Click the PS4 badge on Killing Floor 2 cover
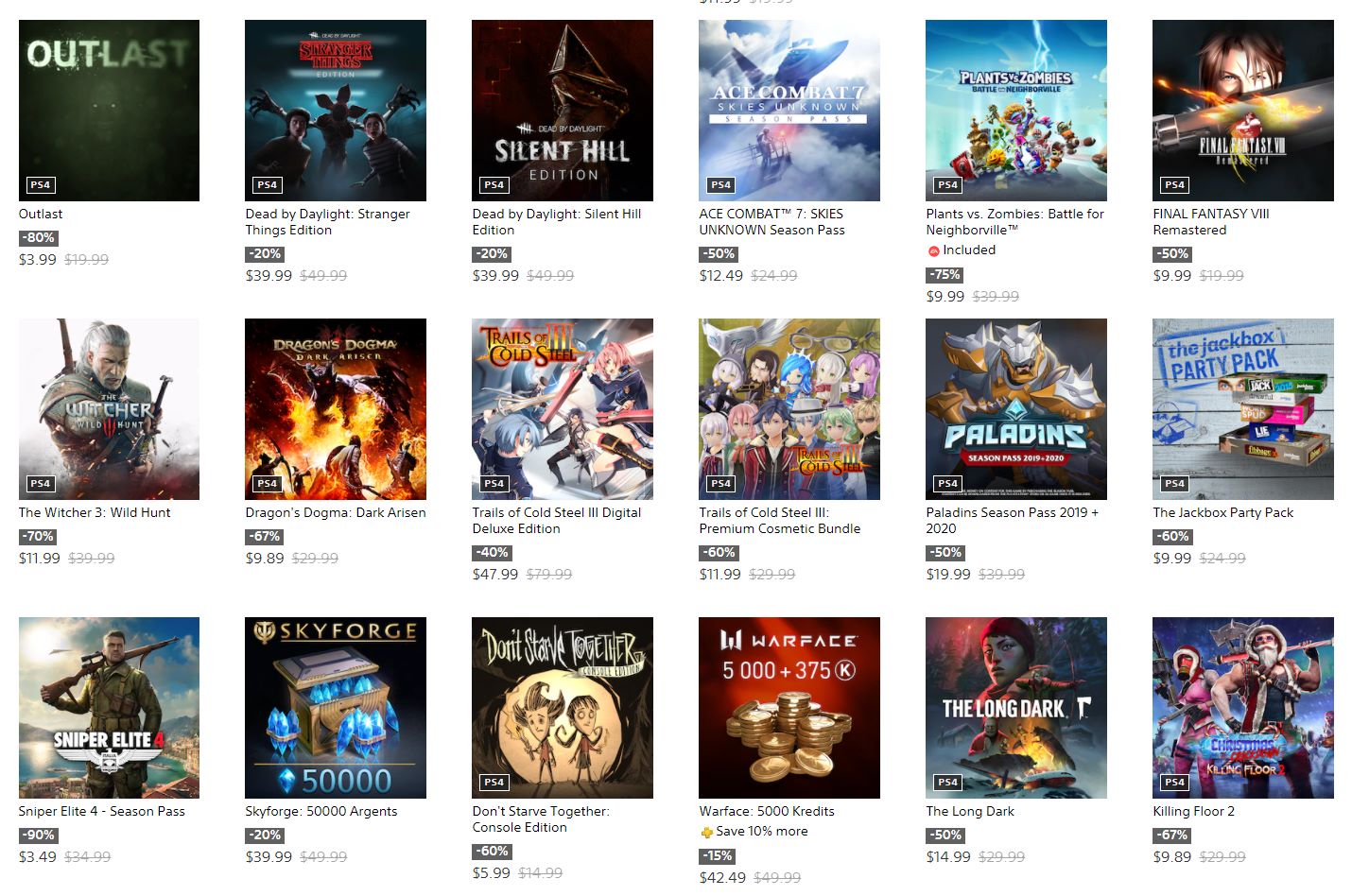 pyautogui.click(x=1174, y=782)
